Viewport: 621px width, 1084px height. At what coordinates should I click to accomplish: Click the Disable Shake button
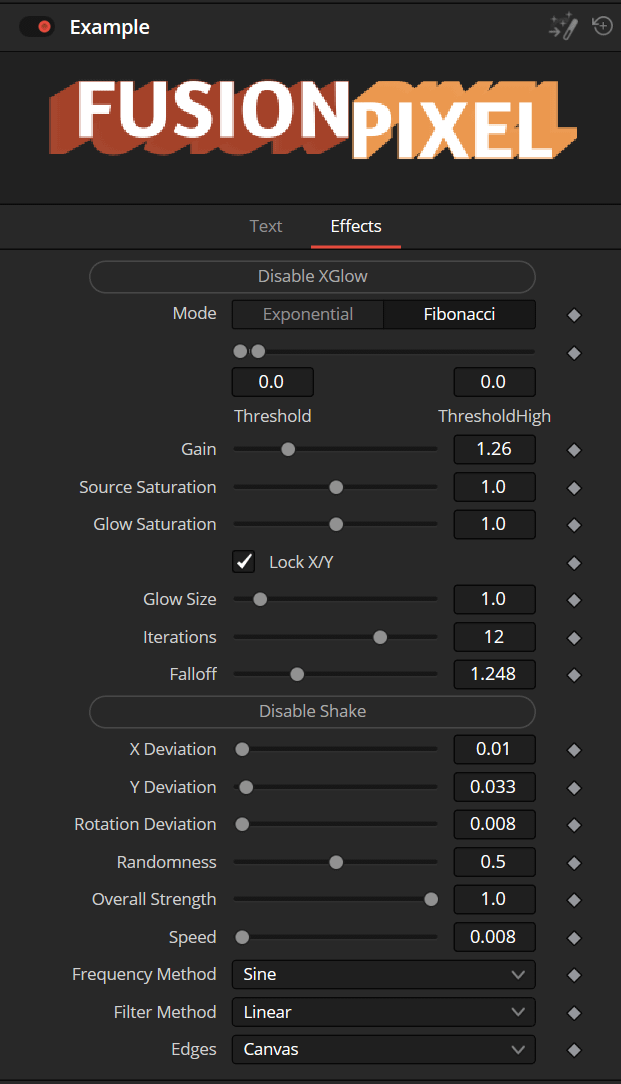[313, 711]
